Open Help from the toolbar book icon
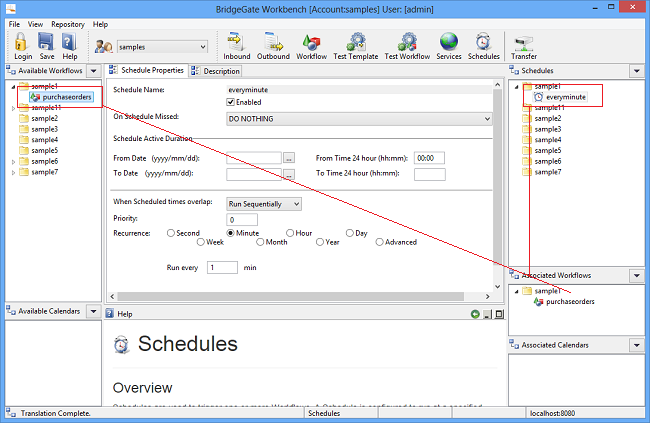650x423 pixels. tap(69, 42)
